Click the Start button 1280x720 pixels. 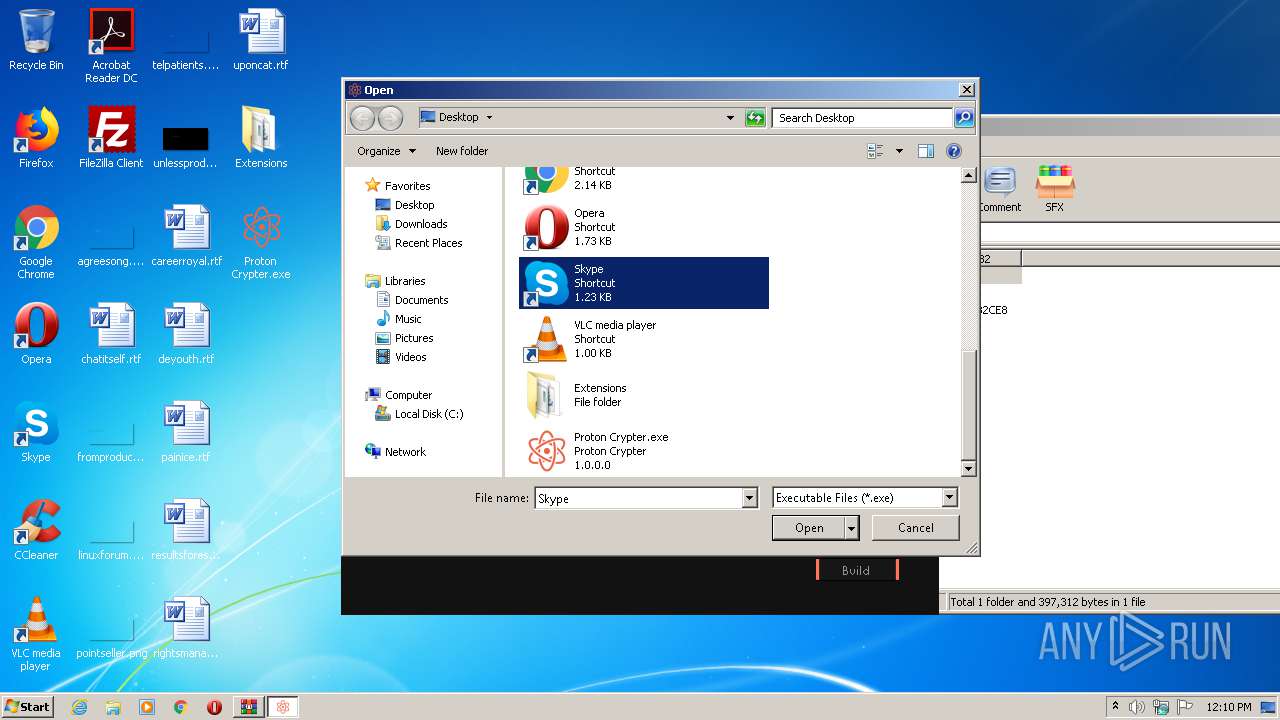click(x=27, y=707)
